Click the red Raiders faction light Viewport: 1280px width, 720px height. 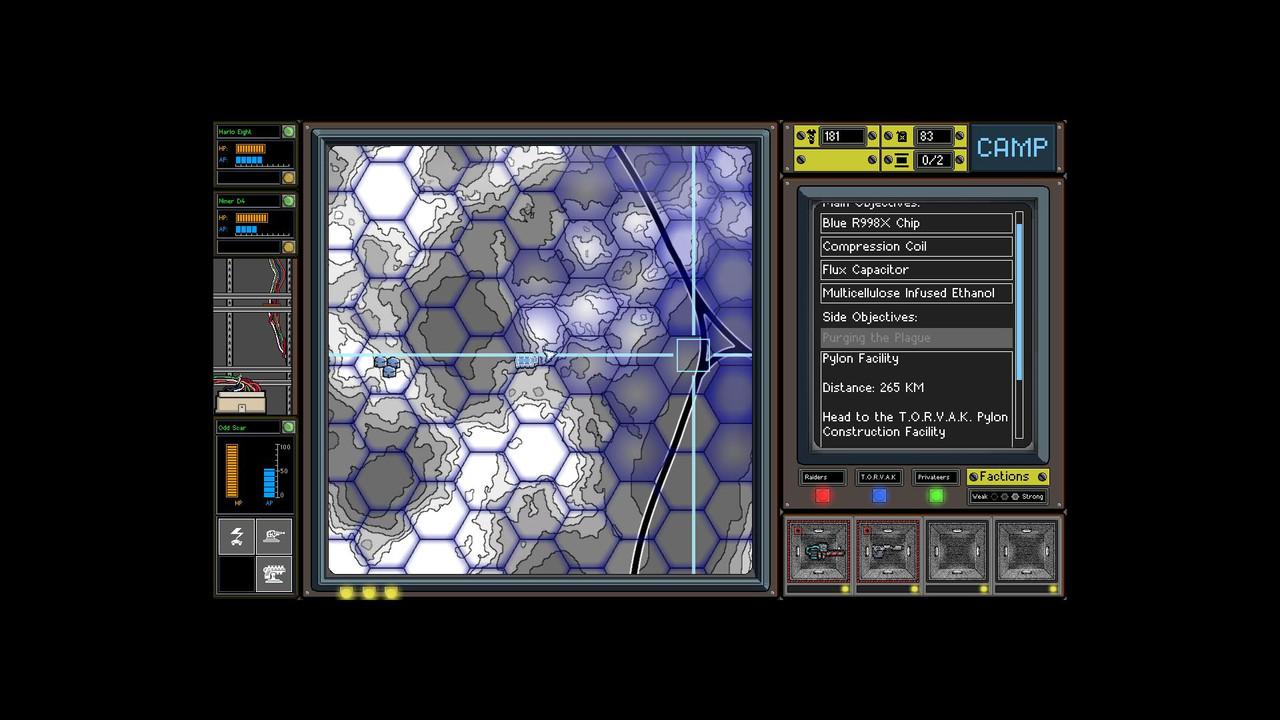click(823, 496)
